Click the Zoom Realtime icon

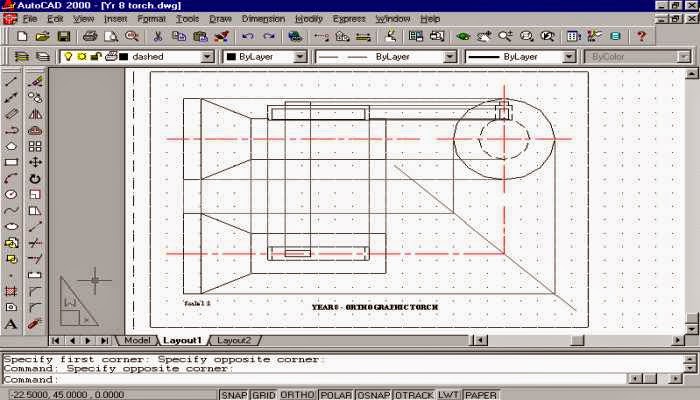(x=505, y=37)
